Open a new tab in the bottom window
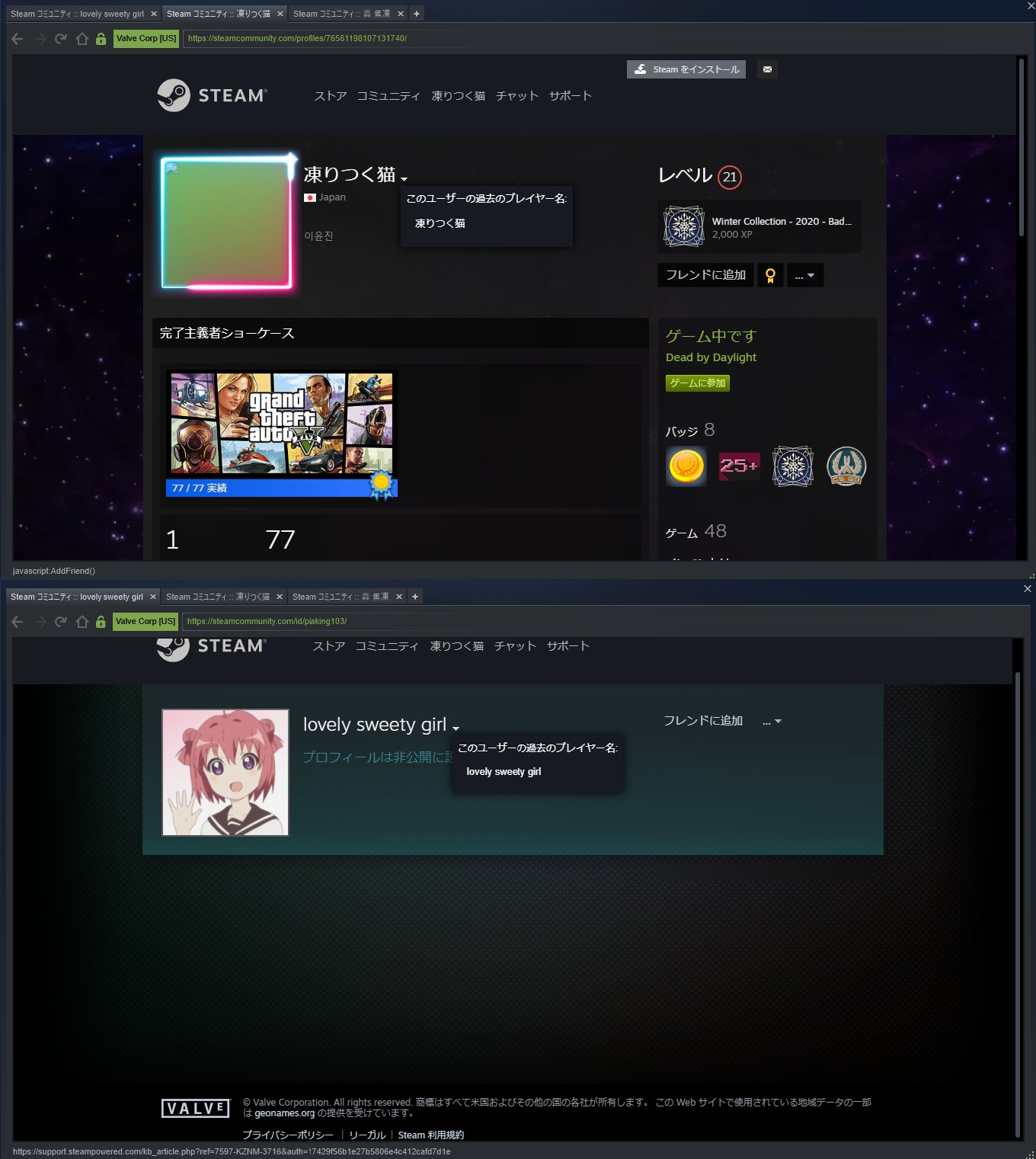The image size is (1036, 1159). [415, 597]
